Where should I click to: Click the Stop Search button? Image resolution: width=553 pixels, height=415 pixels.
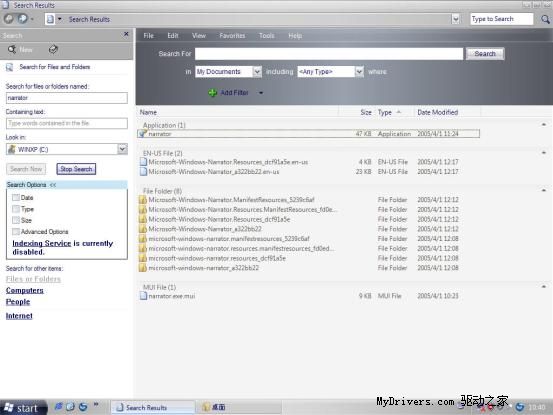point(76,169)
